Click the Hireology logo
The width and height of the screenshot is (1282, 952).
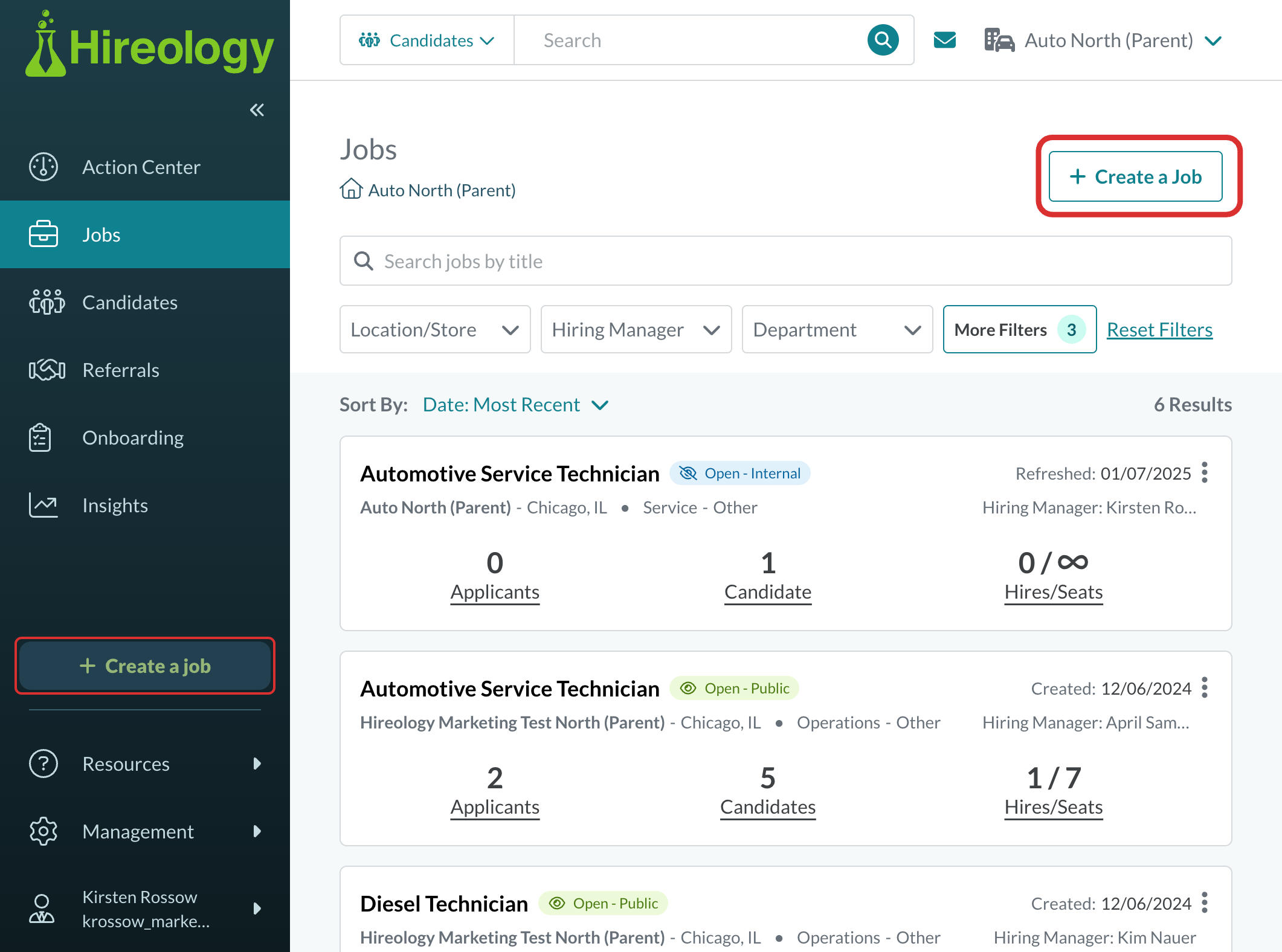[x=149, y=44]
